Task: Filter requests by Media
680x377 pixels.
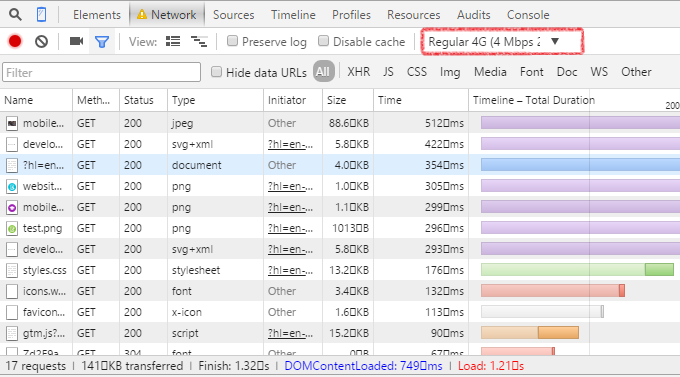Action: click(x=490, y=72)
